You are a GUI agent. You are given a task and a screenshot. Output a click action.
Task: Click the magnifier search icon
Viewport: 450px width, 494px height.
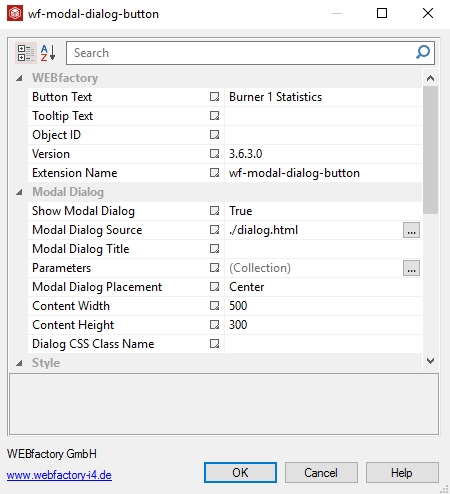click(423, 52)
